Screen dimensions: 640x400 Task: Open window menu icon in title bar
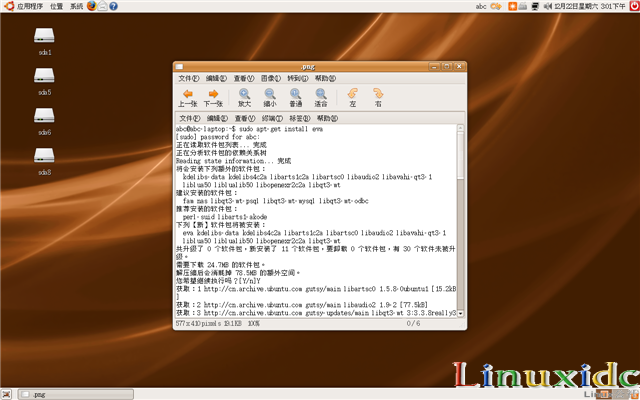pyautogui.click(x=179, y=67)
